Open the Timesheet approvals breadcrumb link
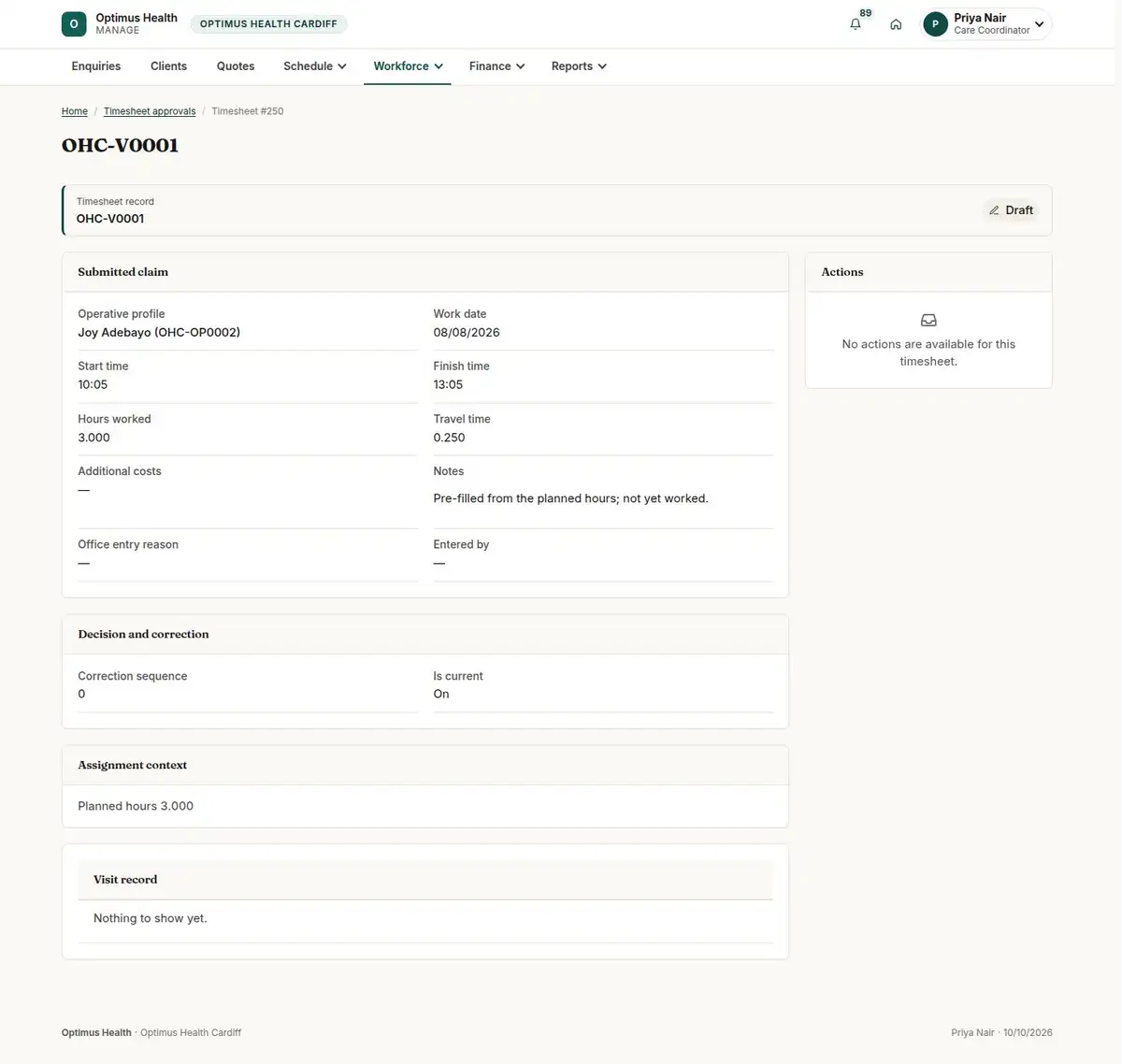The width and height of the screenshot is (1122, 1064). click(x=150, y=111)
